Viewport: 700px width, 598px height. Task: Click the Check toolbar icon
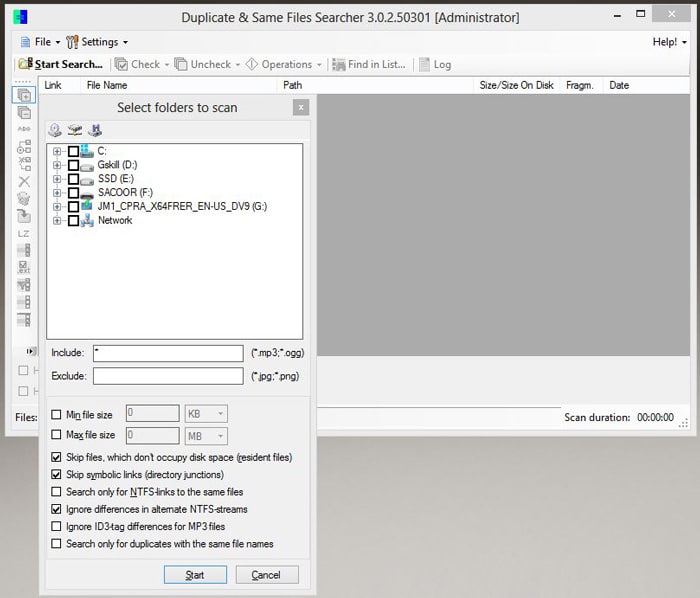(x=121, y=64)
